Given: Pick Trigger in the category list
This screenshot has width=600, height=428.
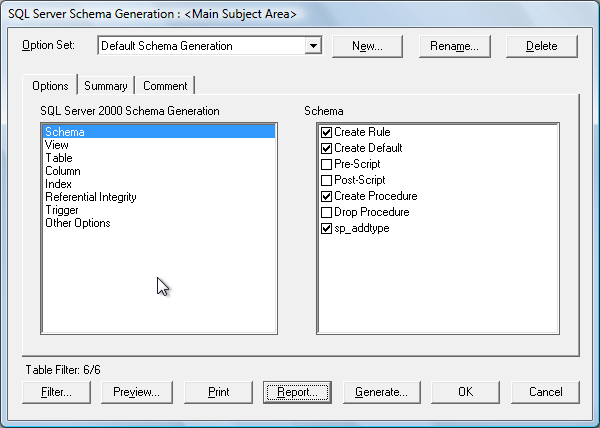Looking at the screenshot, I should [159, 210].
